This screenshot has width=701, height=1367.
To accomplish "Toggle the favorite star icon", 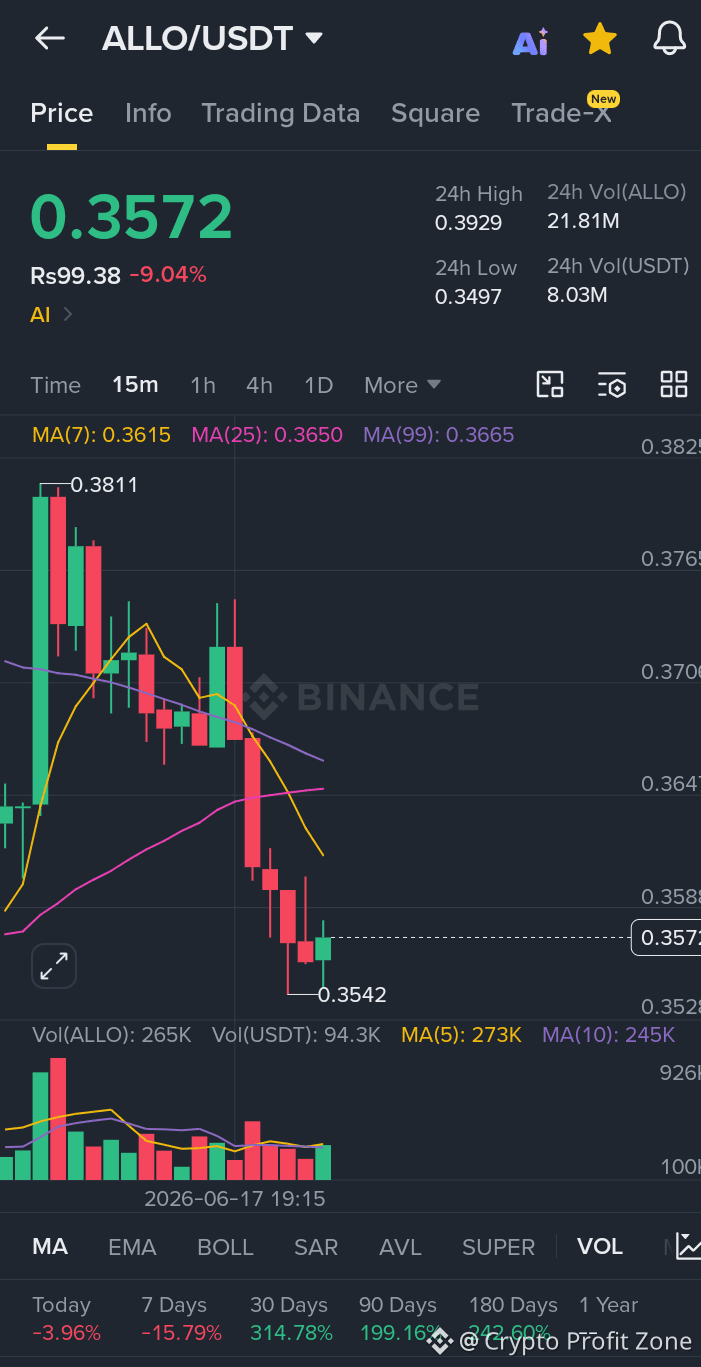I will pos(599,39).
